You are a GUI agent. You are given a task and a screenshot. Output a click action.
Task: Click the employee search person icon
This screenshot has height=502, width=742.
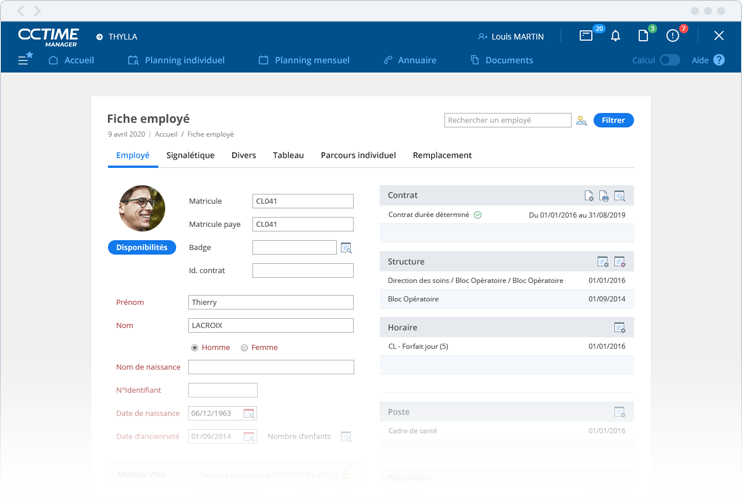[582, 121]
